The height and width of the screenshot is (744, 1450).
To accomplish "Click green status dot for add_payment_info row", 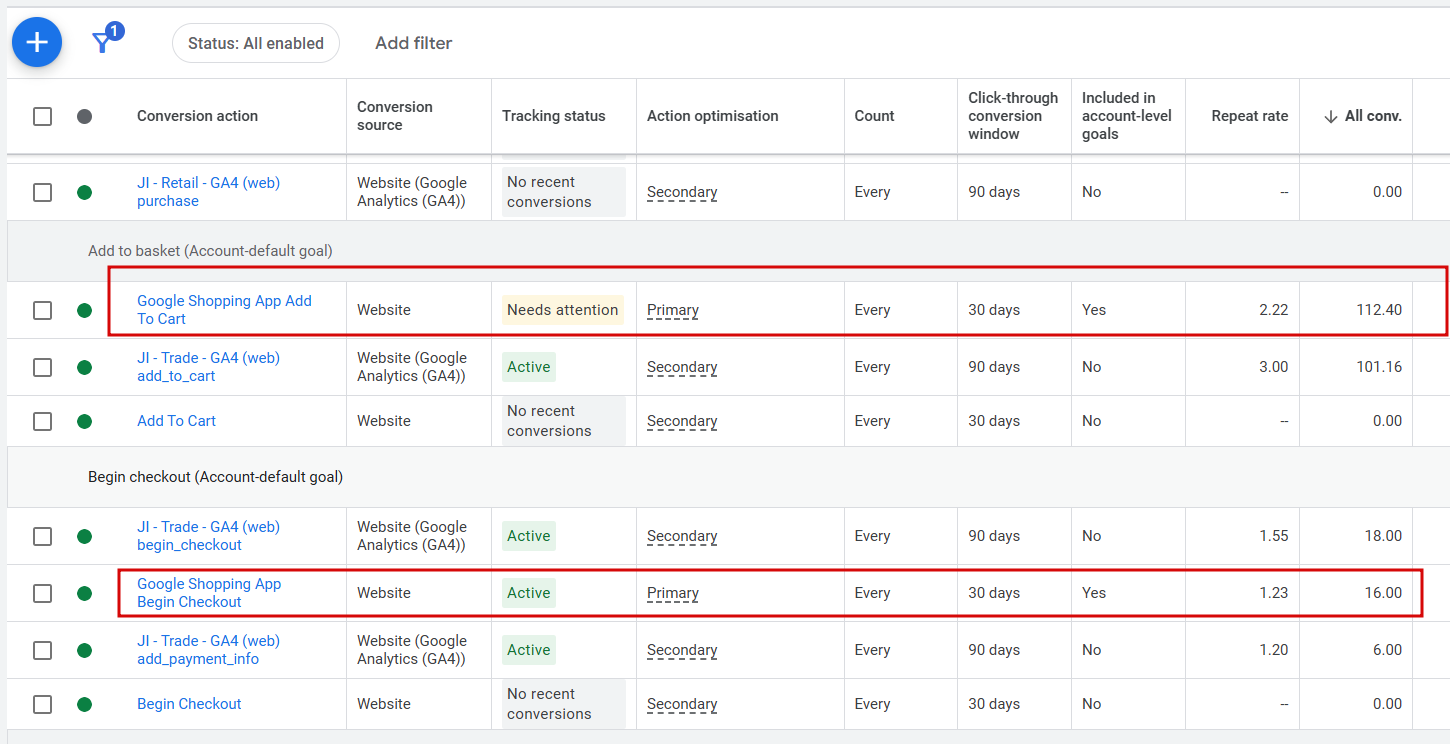I will coord(84,650).
